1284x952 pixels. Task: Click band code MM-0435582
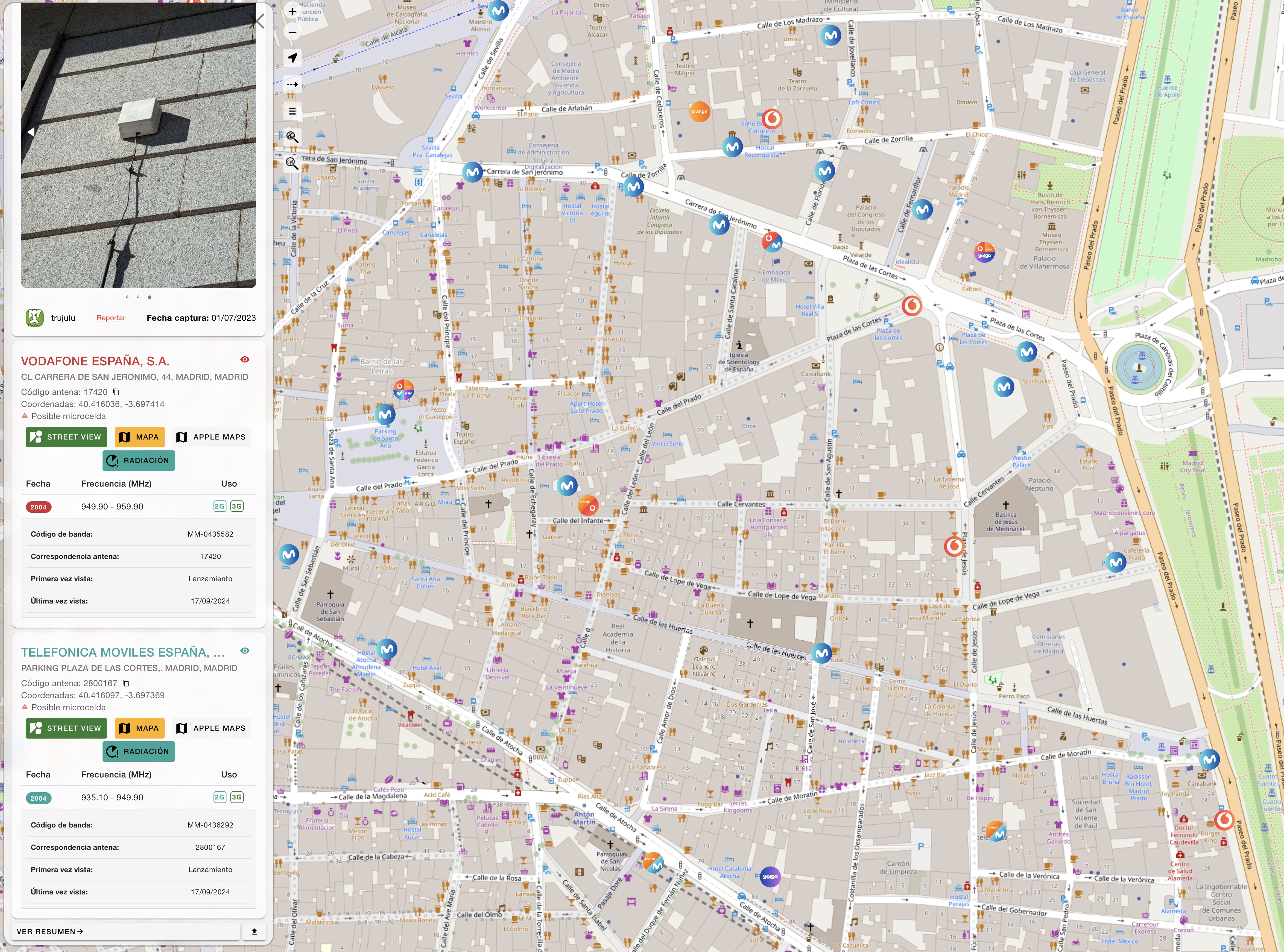pos(210,534)
